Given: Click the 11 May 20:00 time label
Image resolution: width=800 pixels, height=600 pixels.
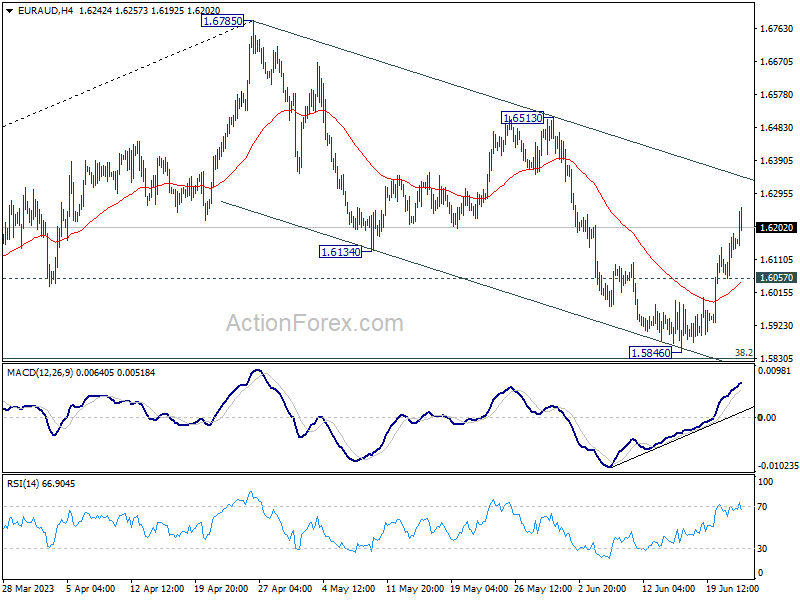Looking at the screenshot, I should tap(414, 588).
